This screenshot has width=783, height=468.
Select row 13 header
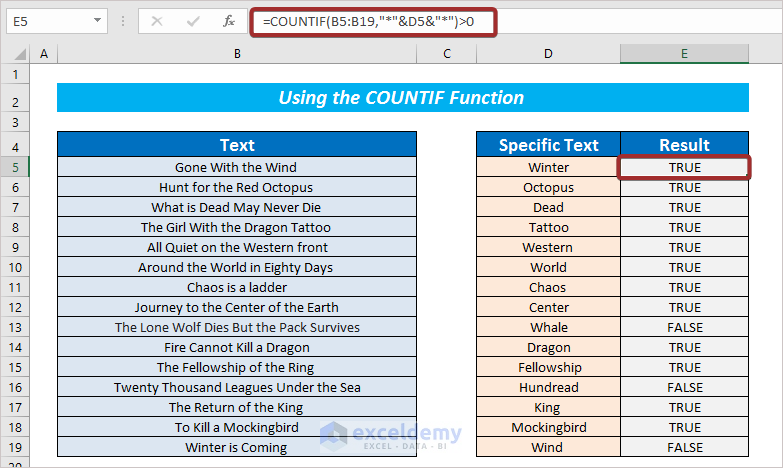[x=15, y=327]
